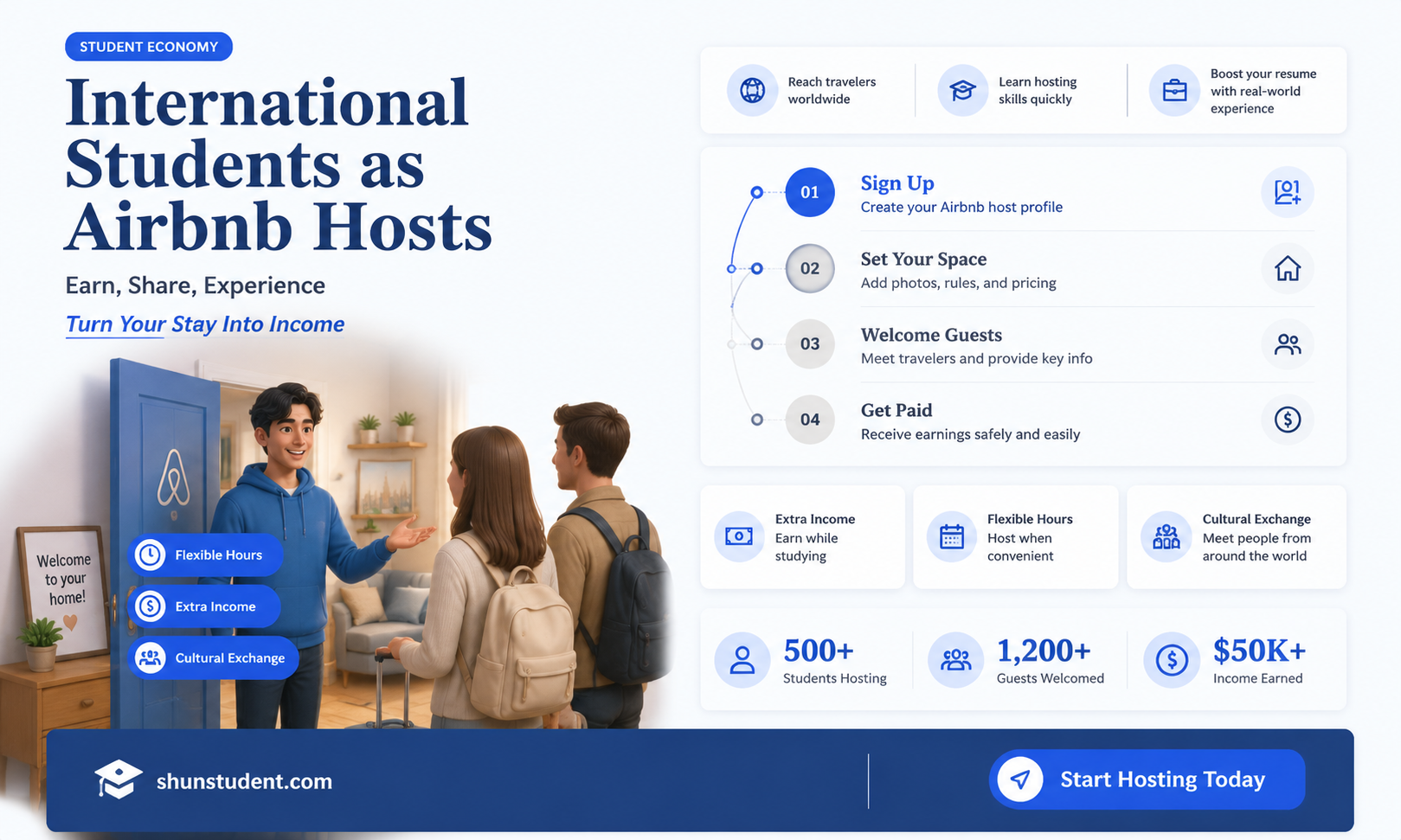This screenshot has height=840, width=1401.
Task: Click 'Host when convenient' card text
Action: point(1020,547)
